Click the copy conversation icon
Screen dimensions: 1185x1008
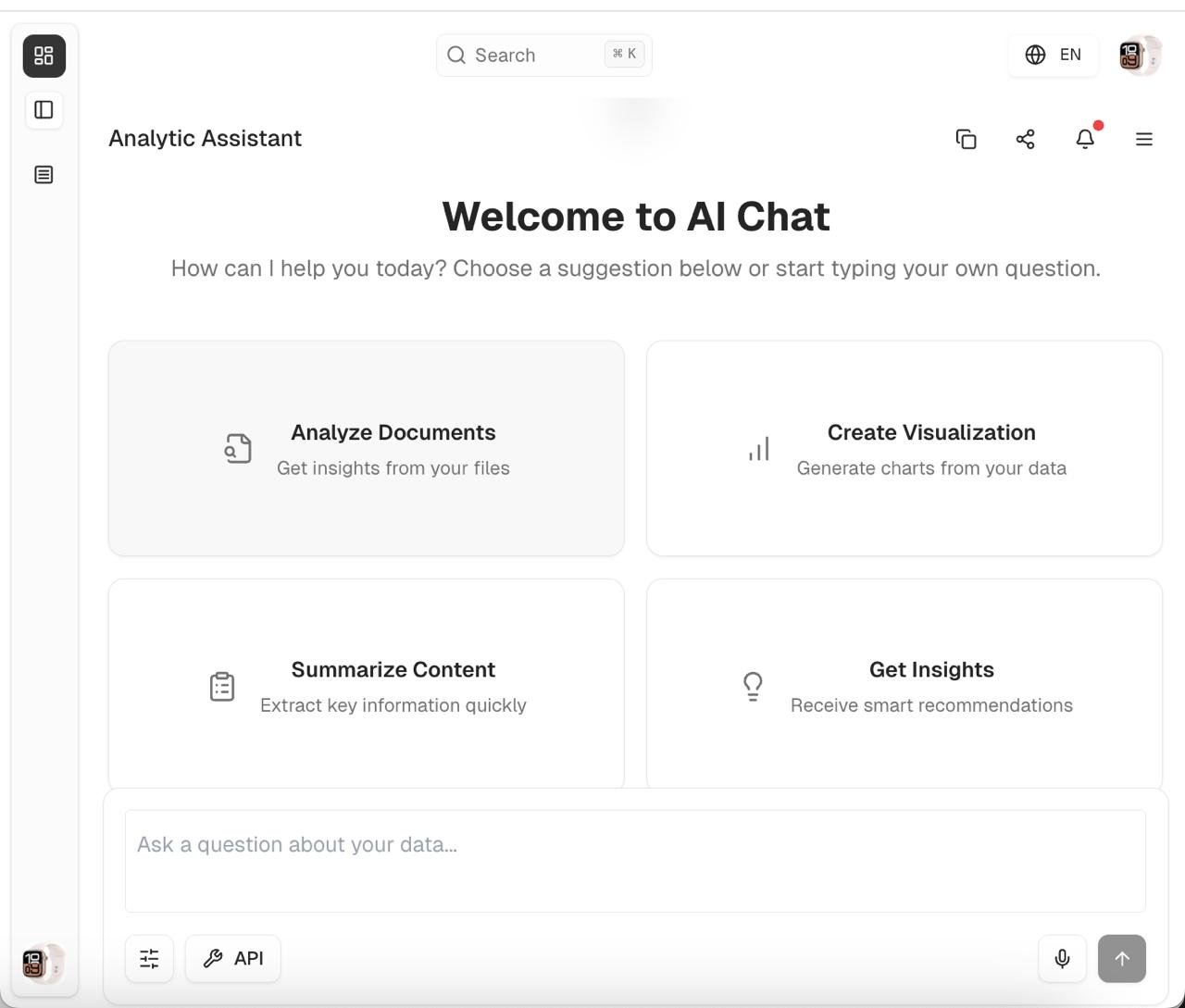coord(966,139)
